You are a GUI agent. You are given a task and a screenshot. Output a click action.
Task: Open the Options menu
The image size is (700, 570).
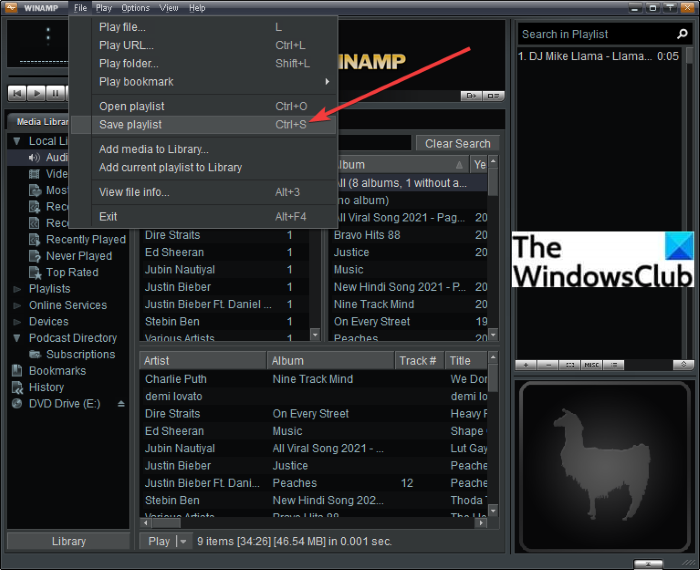click(x=135, y=8)
